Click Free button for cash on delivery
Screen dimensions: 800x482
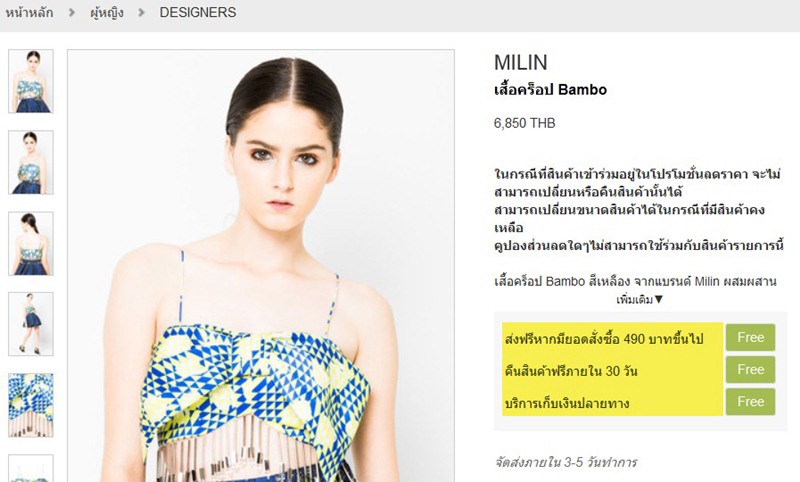[x=751, y=401]
